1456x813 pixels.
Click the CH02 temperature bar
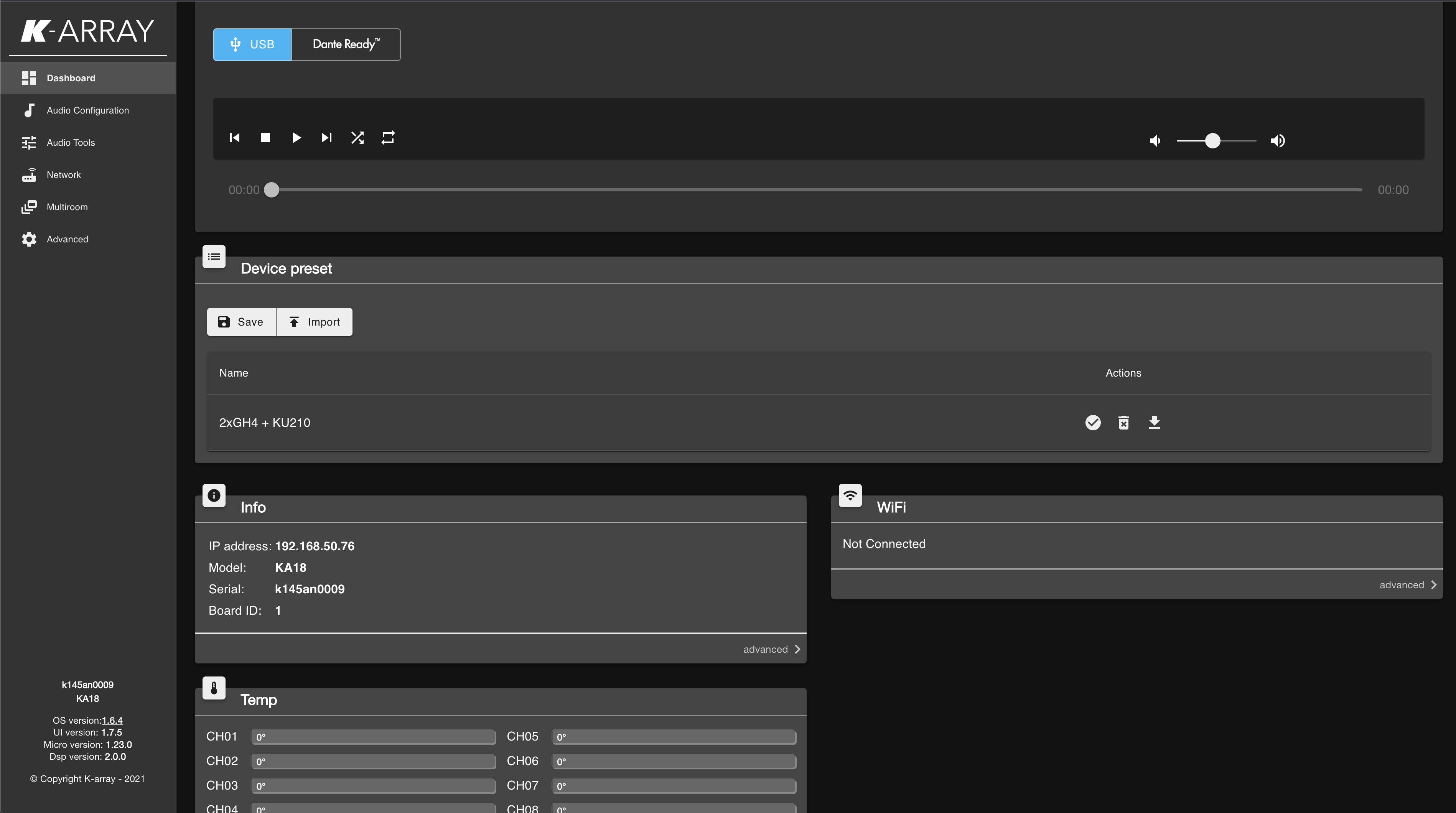click(374, 762)
